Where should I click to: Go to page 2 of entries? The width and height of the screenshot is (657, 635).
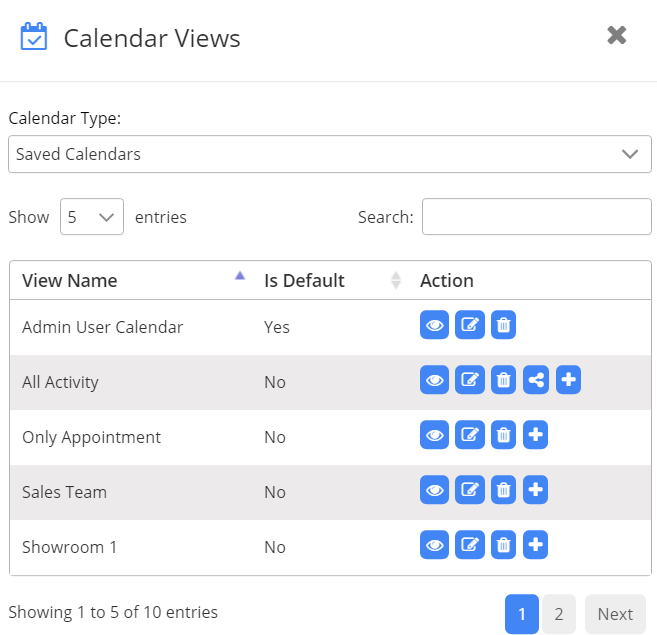coord(558,614)
